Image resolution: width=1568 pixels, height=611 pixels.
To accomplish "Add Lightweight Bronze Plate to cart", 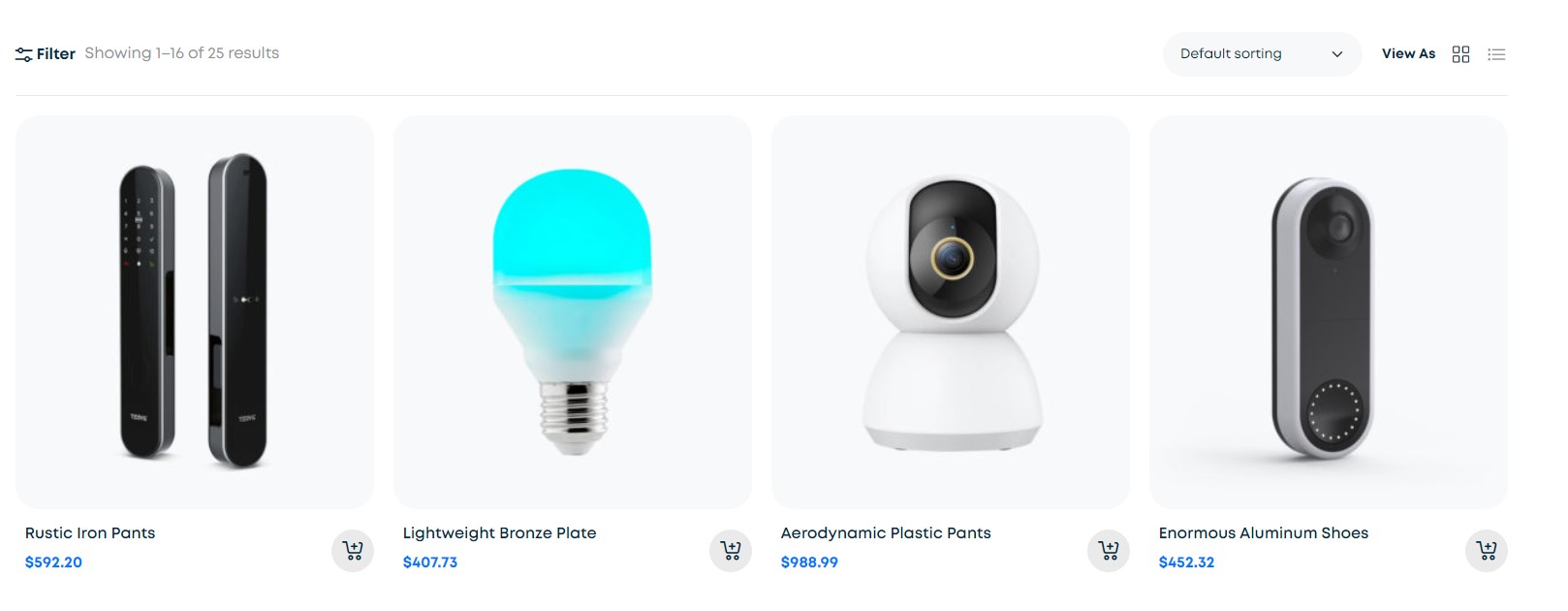I will click(731, 551).
